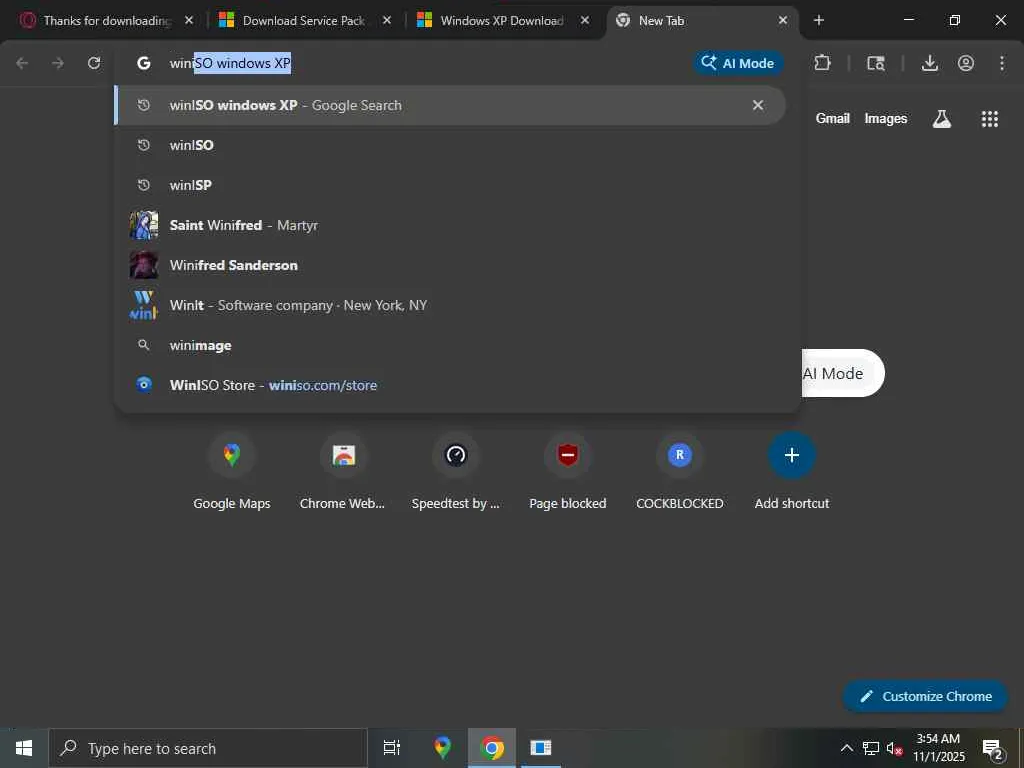Select the Saint Winifred - Martyr suggestion
The width and height of the screenshot is (1024, 768).
click(450, 225)
